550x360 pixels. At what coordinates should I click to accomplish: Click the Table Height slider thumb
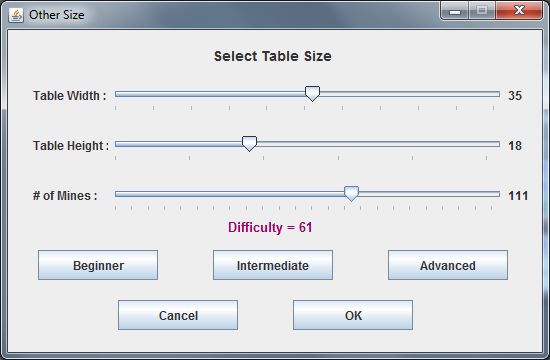(x=249, y=144)
